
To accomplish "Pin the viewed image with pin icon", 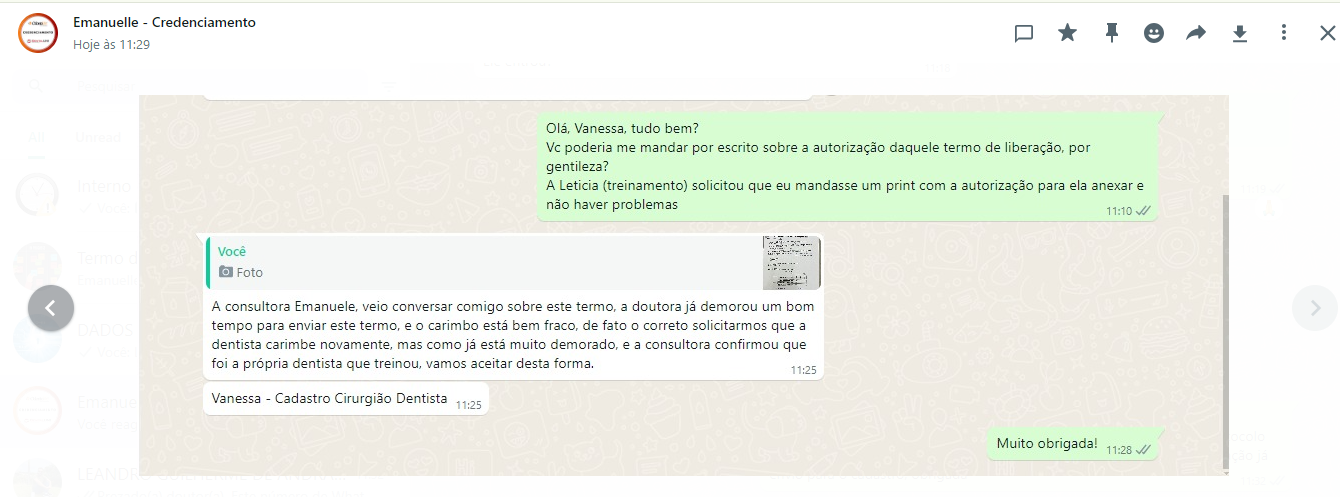I will (1111, 33).
